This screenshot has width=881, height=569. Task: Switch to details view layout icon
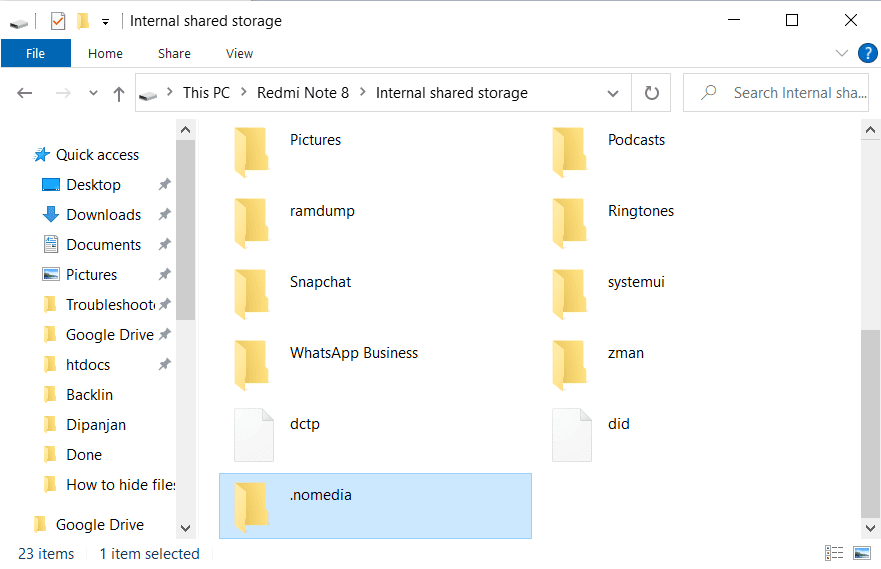(834, 553)
